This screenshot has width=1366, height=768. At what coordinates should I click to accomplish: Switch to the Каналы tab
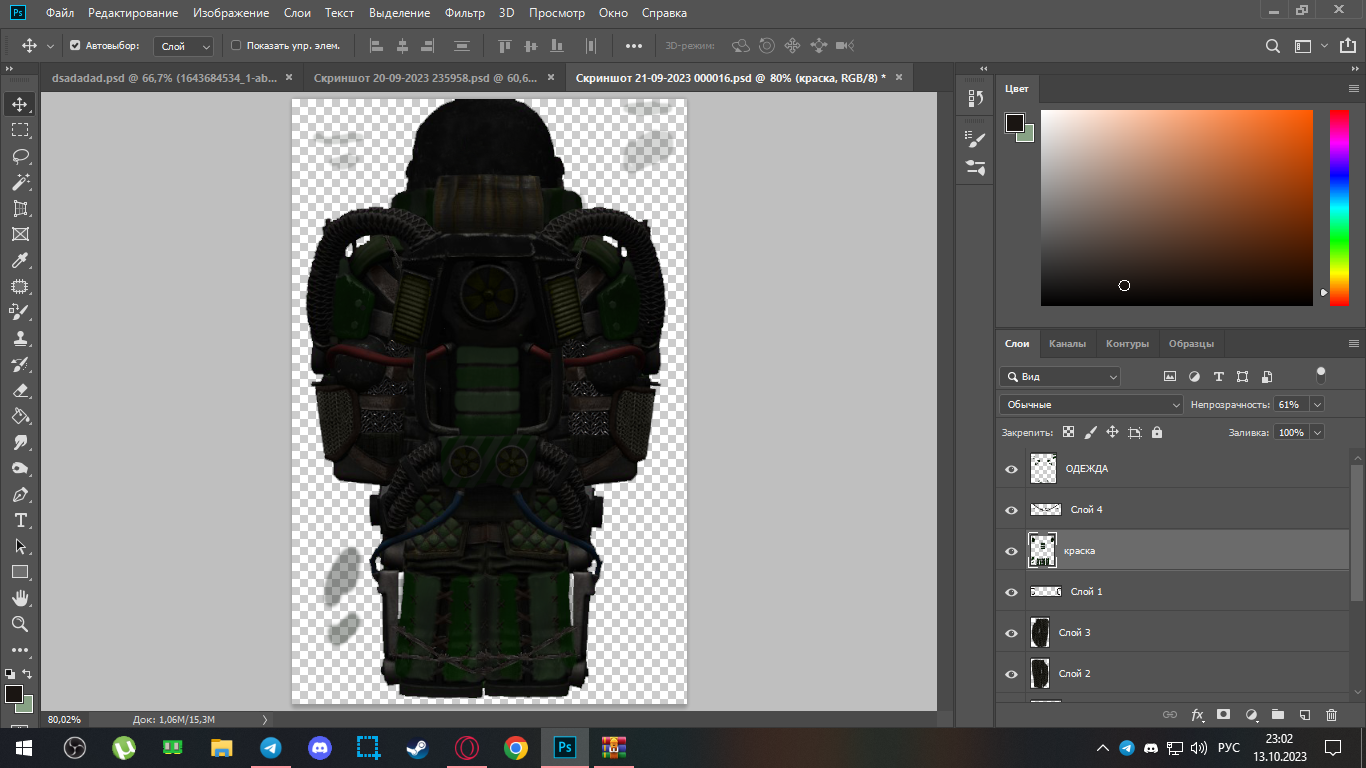point(1067,343)
